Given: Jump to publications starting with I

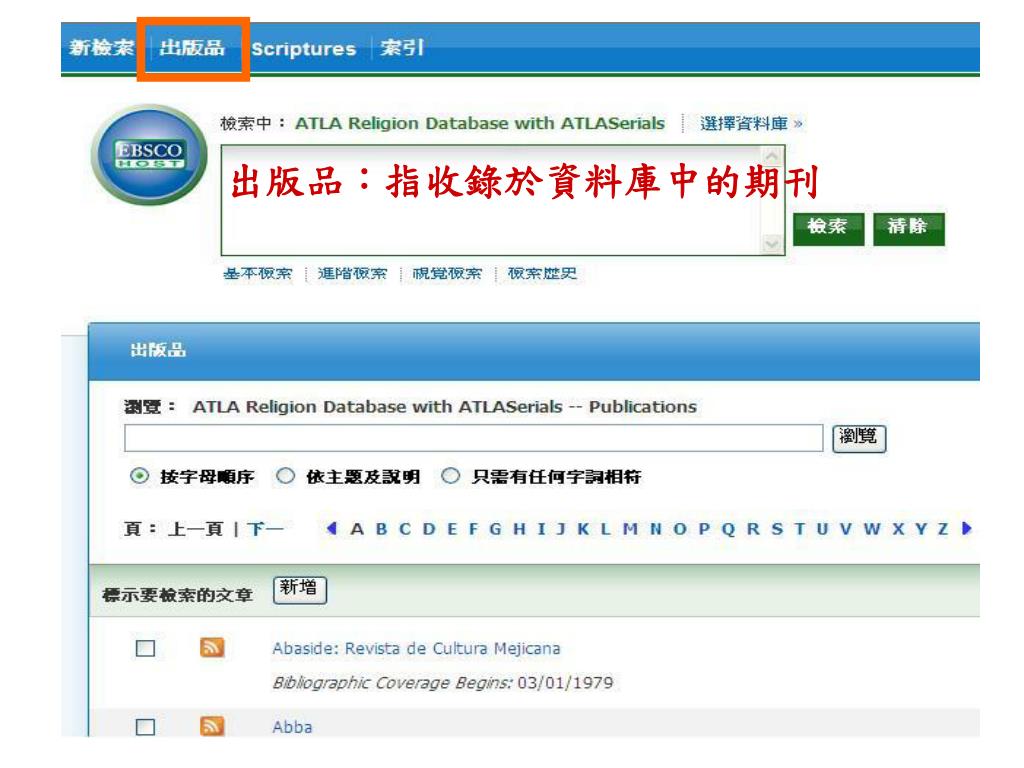Looking at the screenshot, I should pyautogui.click(x=541, y=529).
